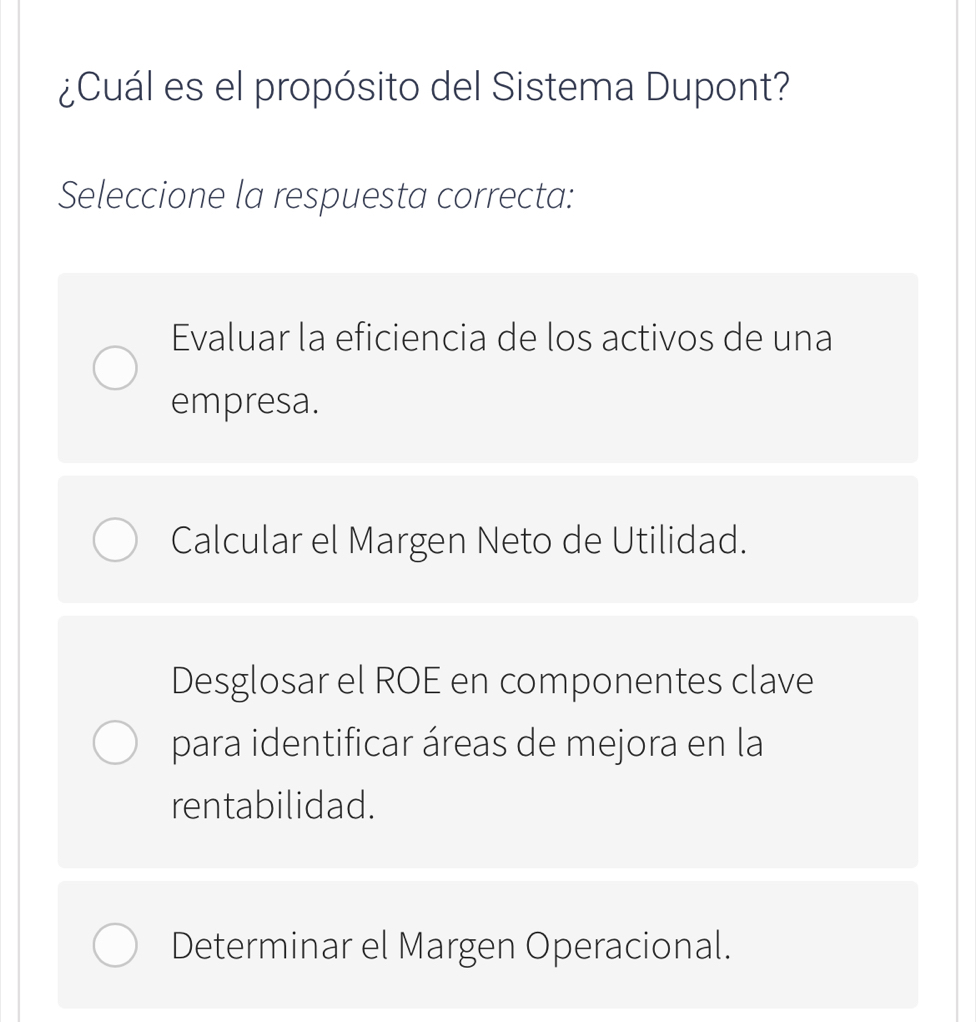The image size is (976, 1022).
Task: Mark the "Desglosar el ROE" option radio button
Action: pos(115,742)
